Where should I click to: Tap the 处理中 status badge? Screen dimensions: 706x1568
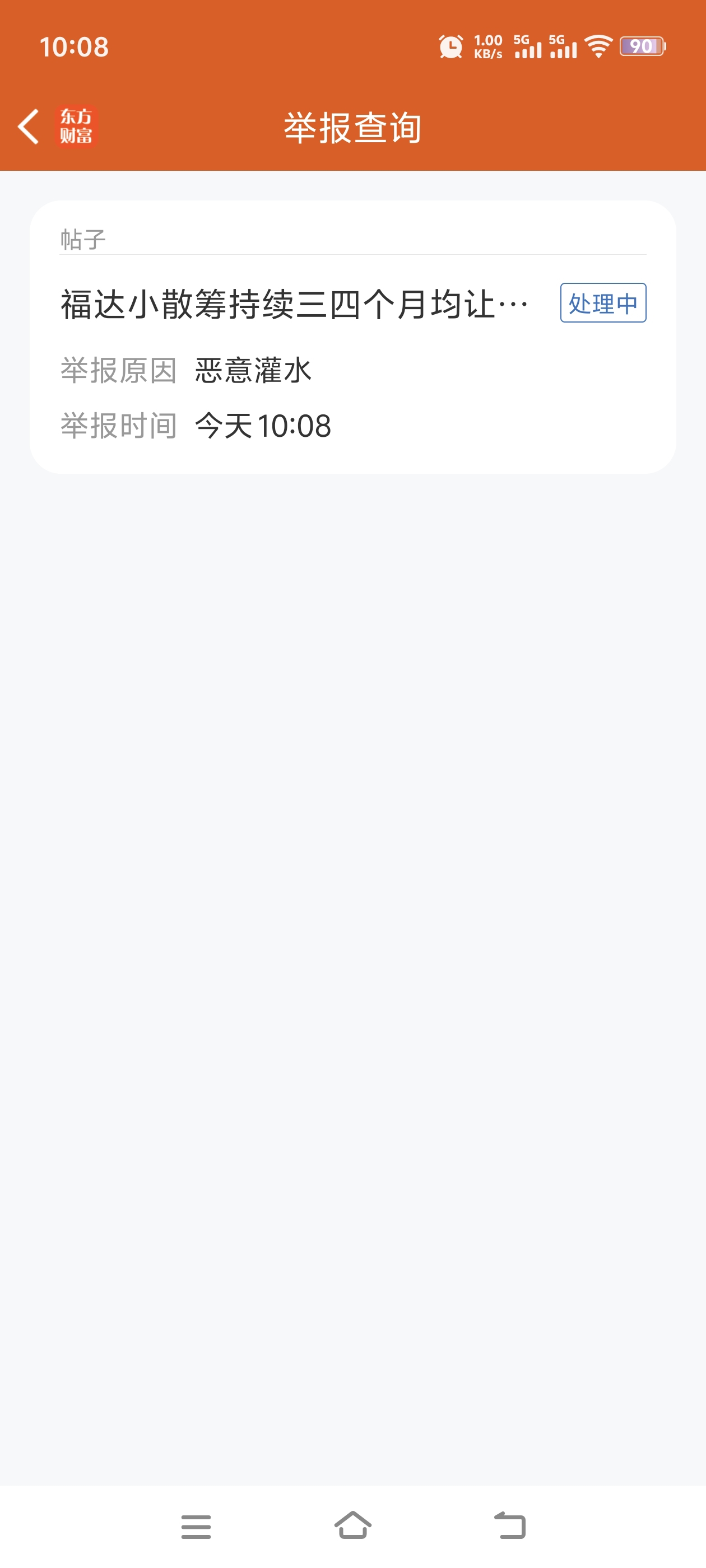[x=602, y=303]
